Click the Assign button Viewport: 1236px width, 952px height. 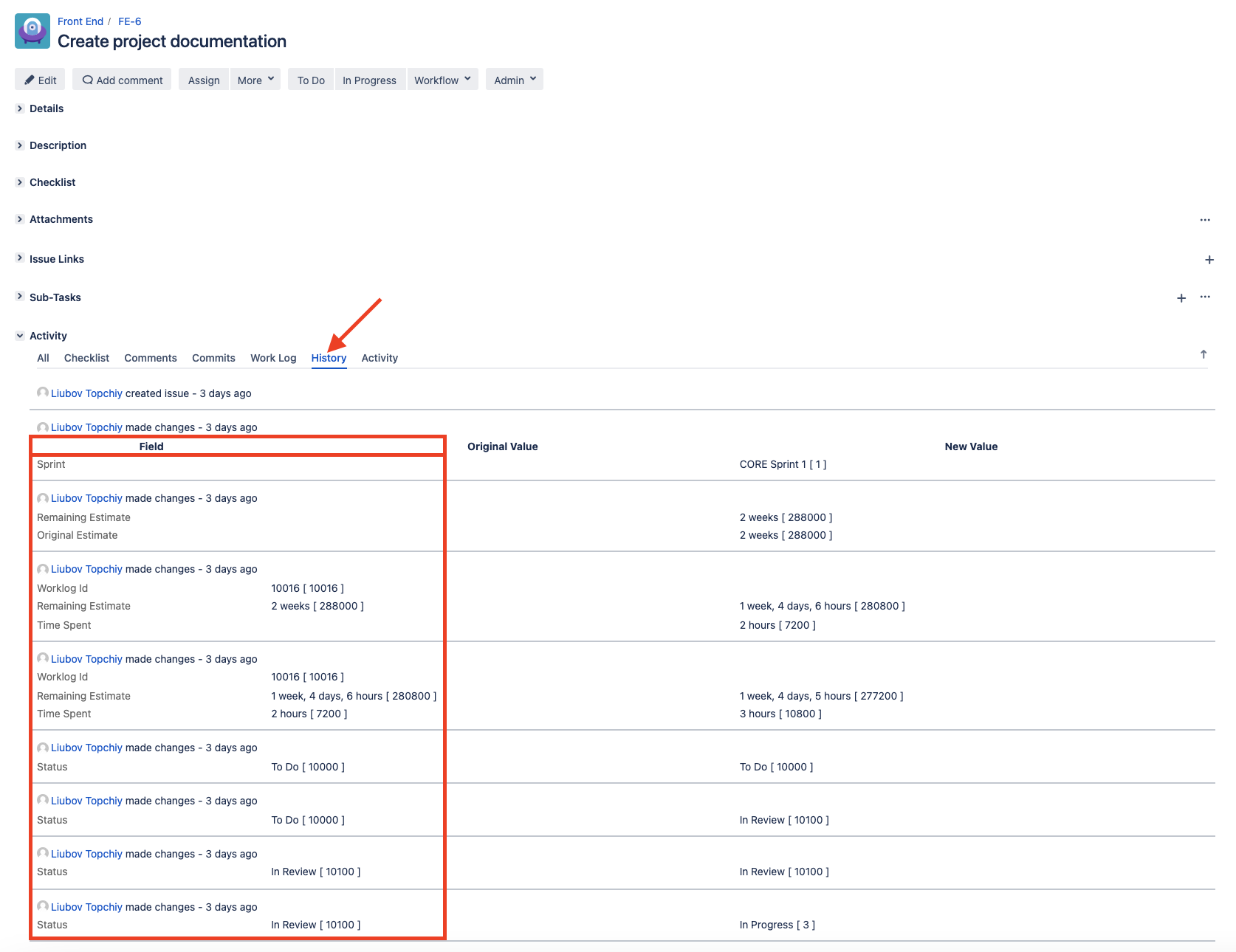tap(204, 80)
